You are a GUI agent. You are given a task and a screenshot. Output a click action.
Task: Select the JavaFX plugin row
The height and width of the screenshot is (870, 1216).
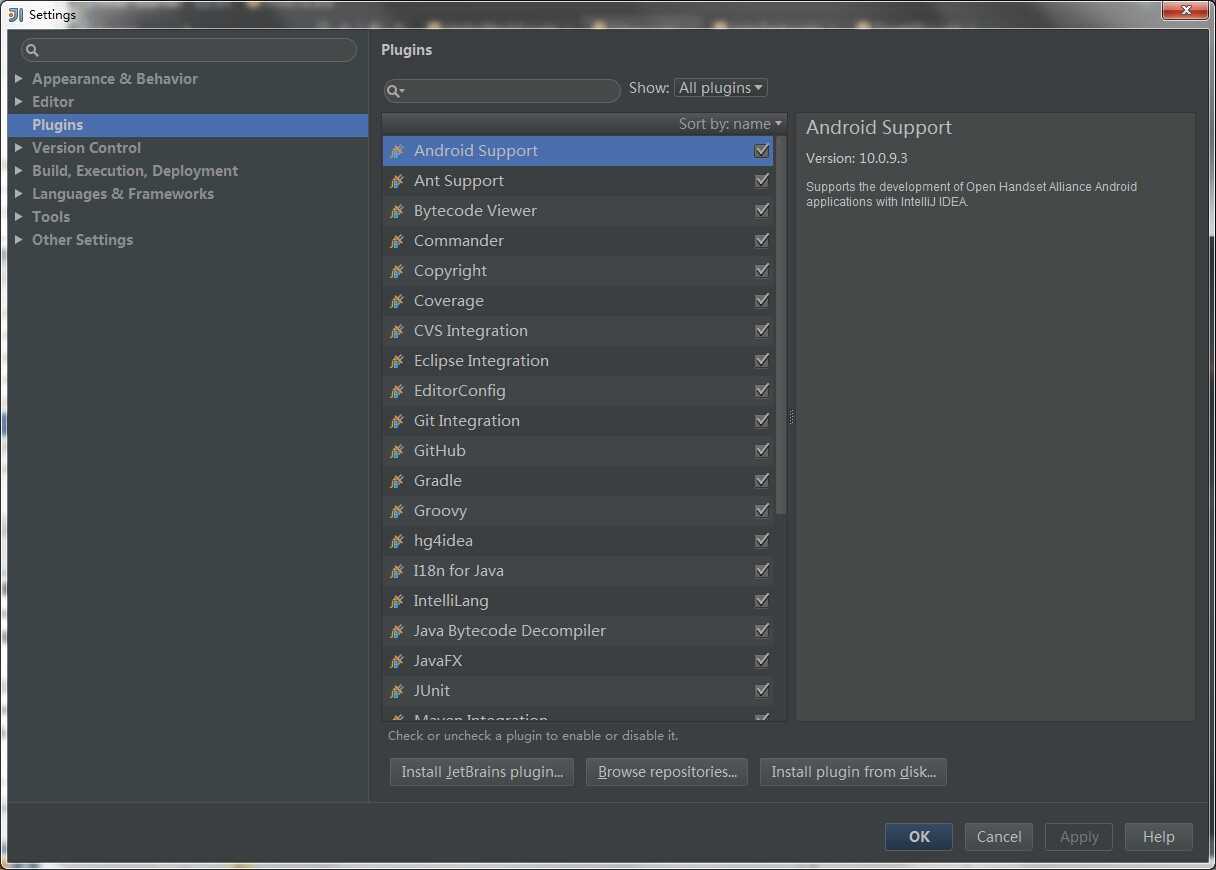point(578,661)
